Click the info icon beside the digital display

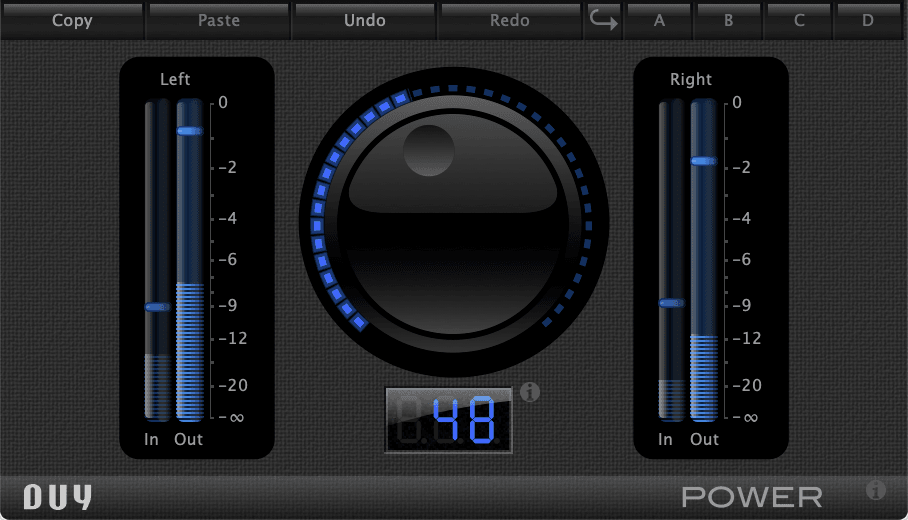pyautogui.click(x=530, y=392)
